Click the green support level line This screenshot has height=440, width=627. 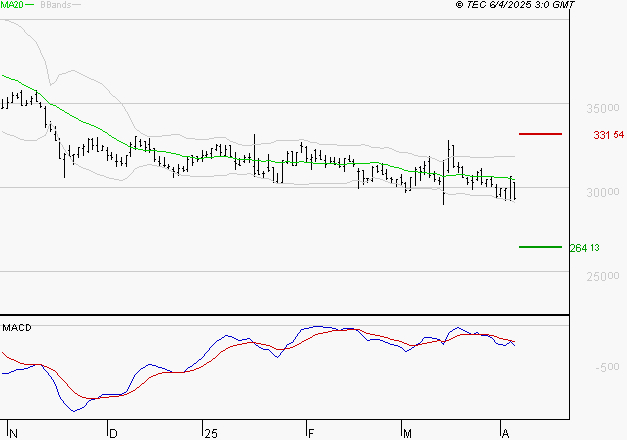coord(540,247)
